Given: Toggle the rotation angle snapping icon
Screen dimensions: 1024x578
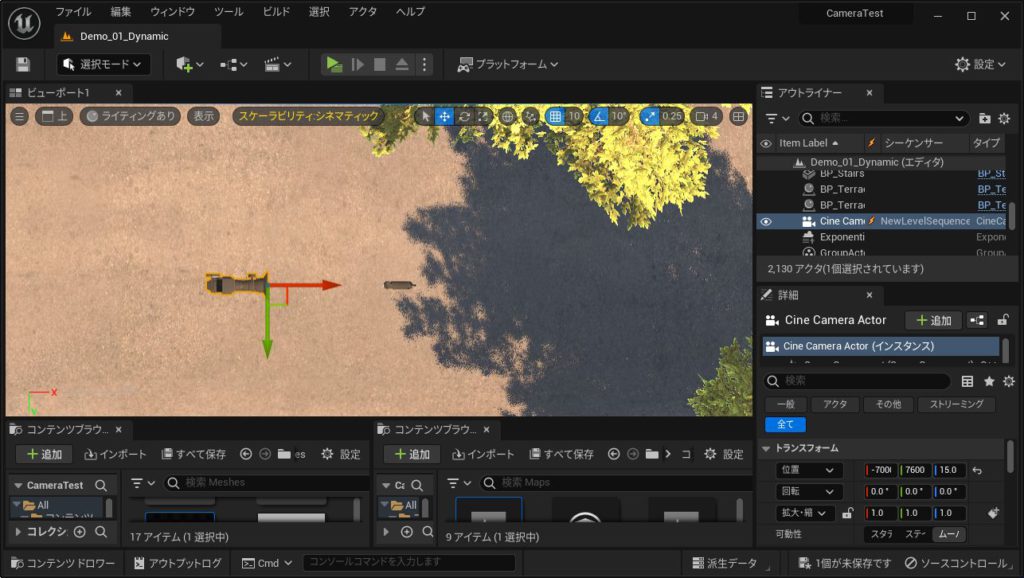Looking at the screenshot, I should click(x=599, y=116).
